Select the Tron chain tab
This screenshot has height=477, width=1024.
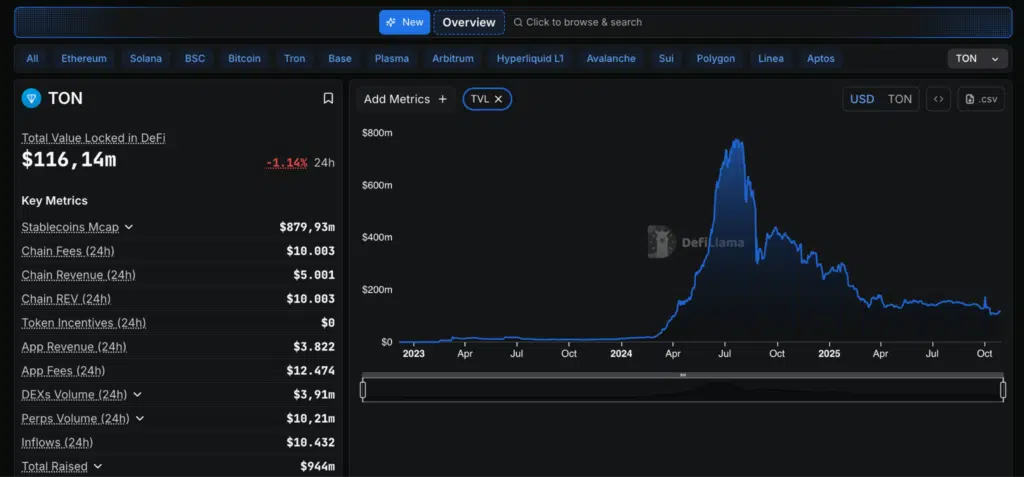click(295, 59)
